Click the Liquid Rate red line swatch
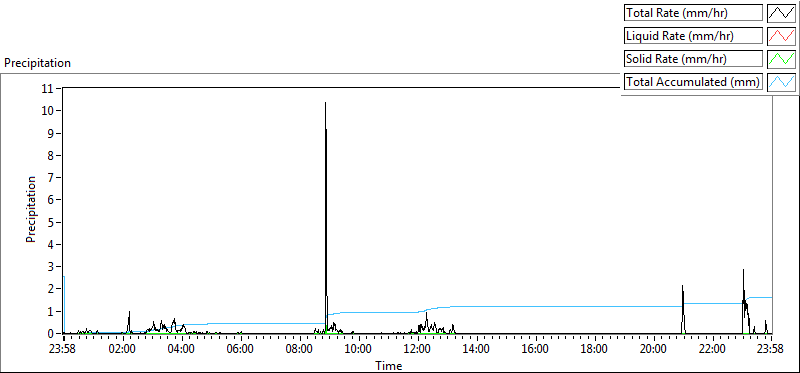This screenshot has height=373, width=800. 782,36
